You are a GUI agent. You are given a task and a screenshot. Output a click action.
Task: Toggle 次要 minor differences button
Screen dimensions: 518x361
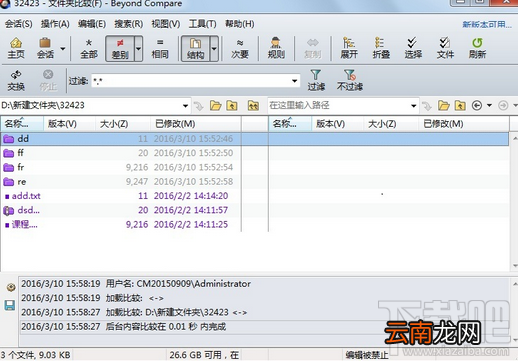(240, 48)
